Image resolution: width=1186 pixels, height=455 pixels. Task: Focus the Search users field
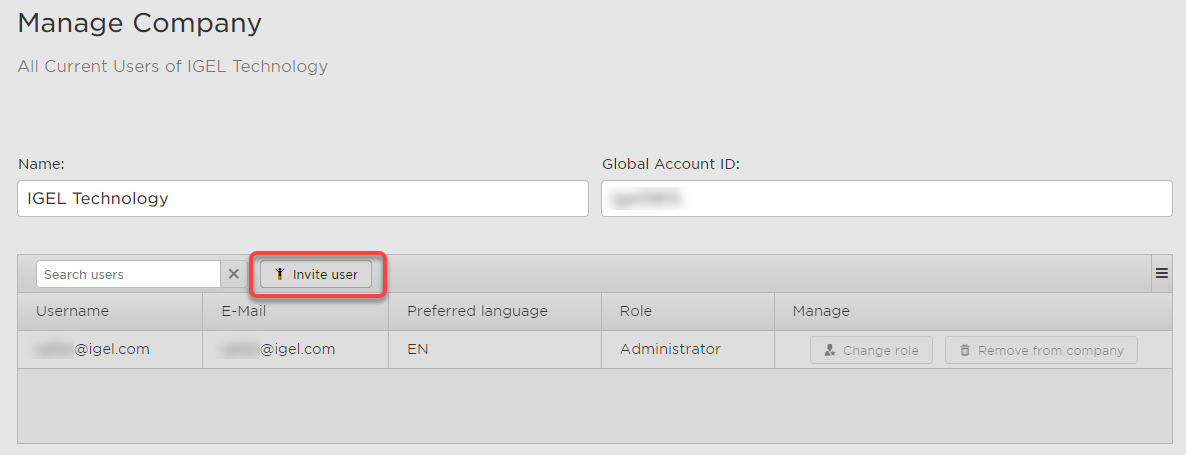point(128,274)
